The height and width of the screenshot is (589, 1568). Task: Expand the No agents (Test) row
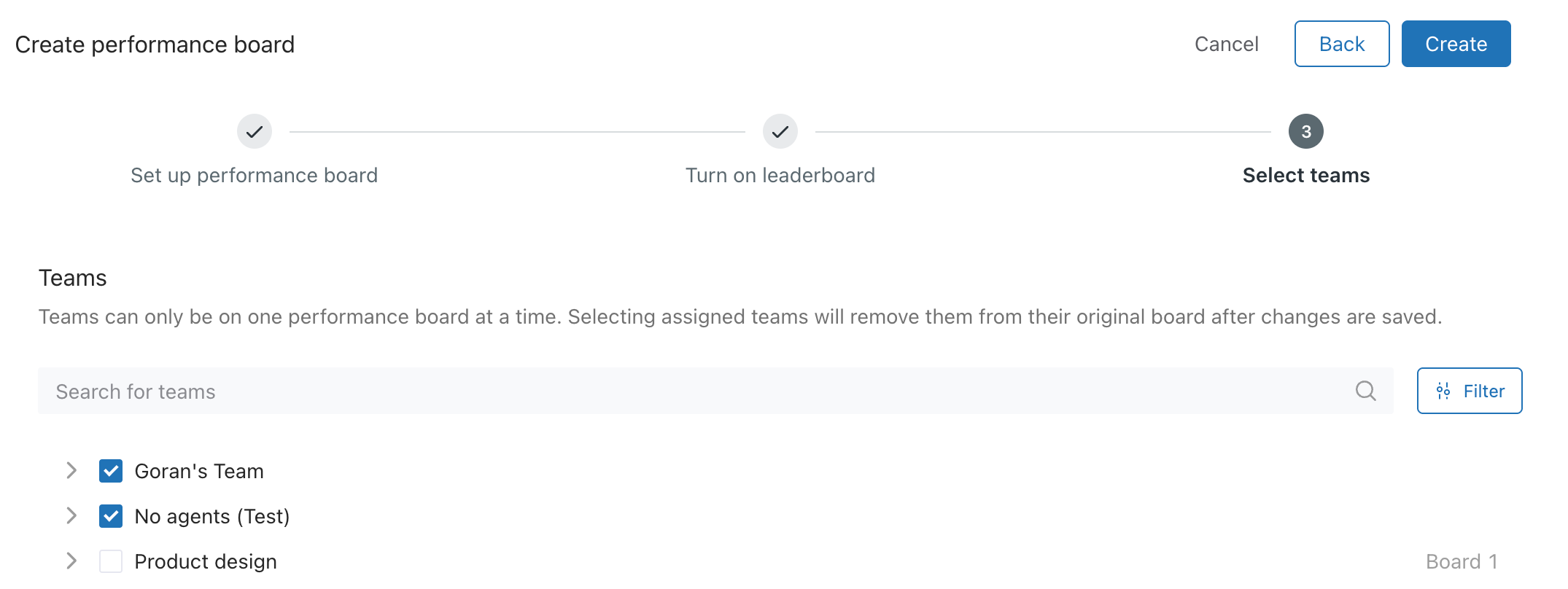(71, 516)
